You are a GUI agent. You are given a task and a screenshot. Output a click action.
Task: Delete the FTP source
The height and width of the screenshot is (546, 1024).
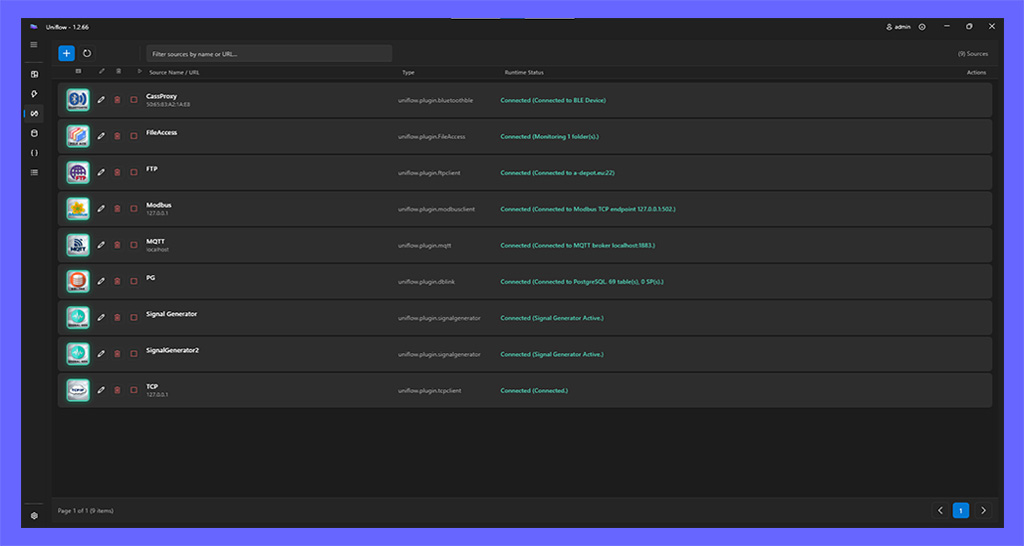[118, 172]
